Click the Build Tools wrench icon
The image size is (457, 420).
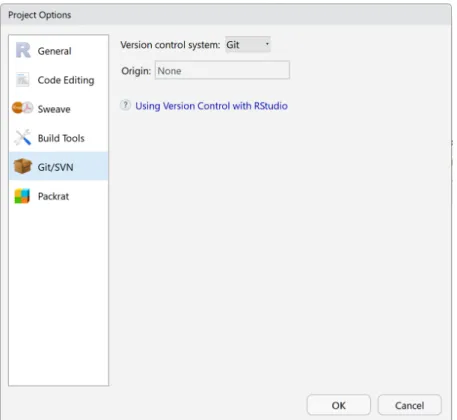pyautogui.click(x=23, y=137)
